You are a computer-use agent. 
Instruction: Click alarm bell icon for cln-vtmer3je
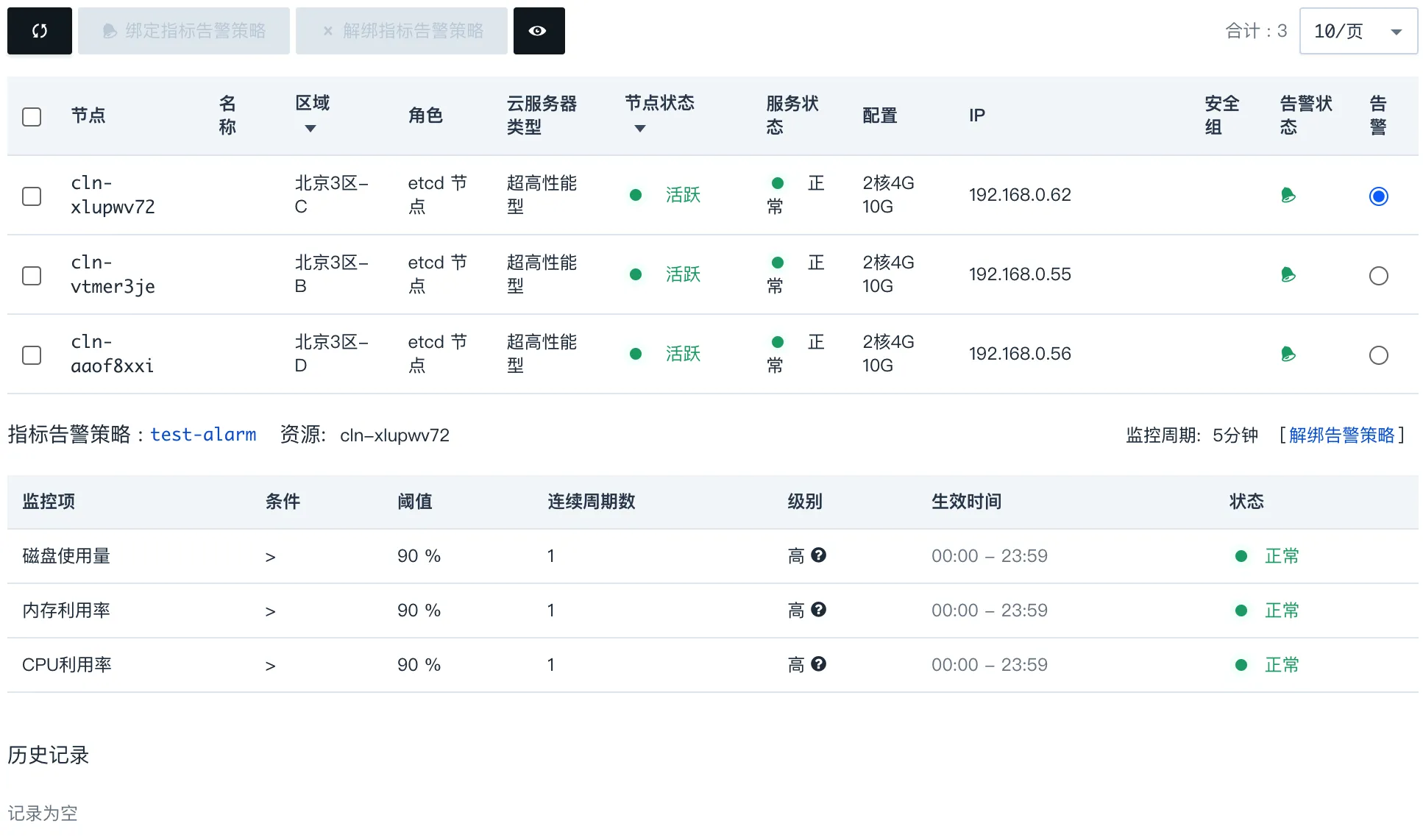click(1288, 274)
